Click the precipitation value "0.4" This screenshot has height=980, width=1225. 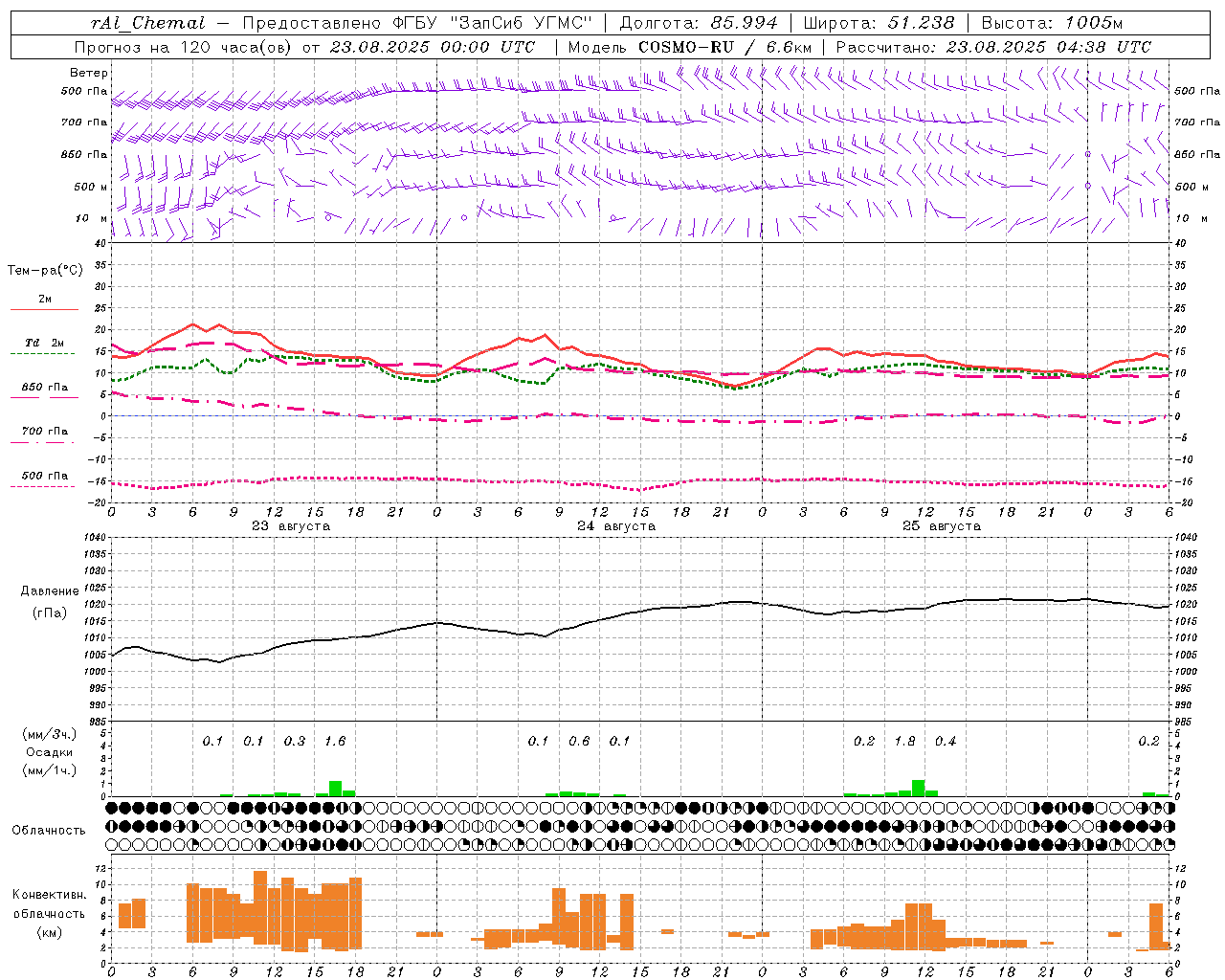click(x=946, y=741)
